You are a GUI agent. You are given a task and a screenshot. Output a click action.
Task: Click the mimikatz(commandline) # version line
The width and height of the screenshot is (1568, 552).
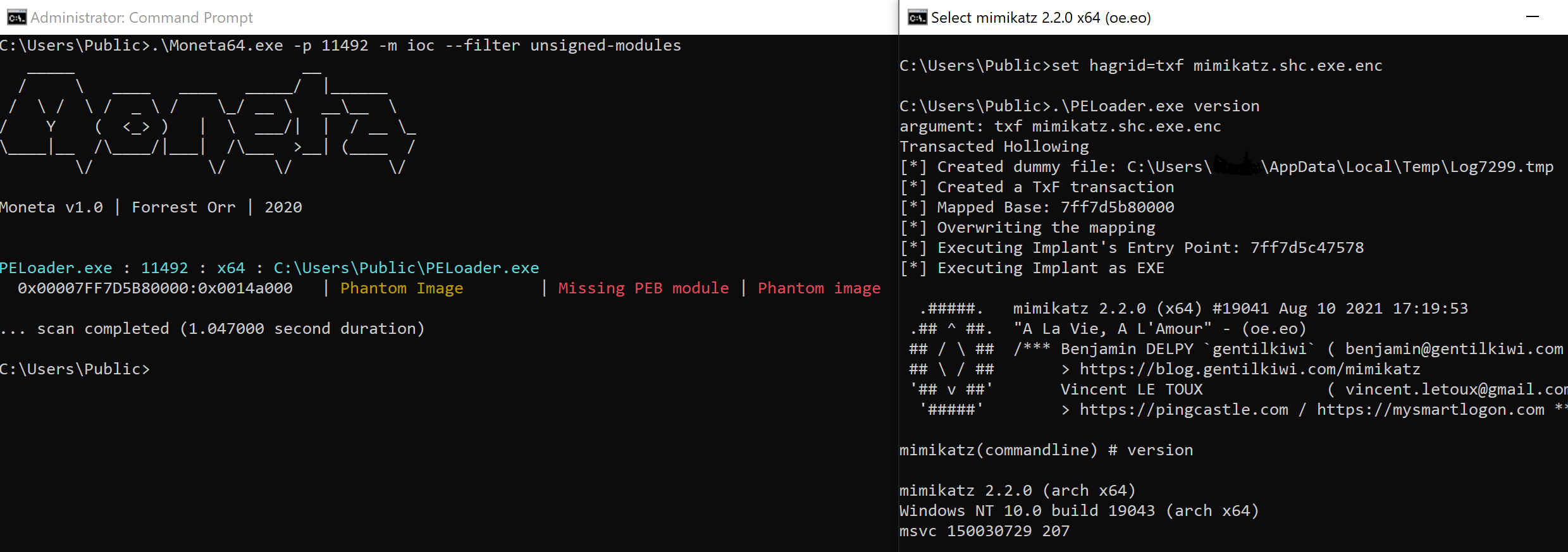point(1046,450)
